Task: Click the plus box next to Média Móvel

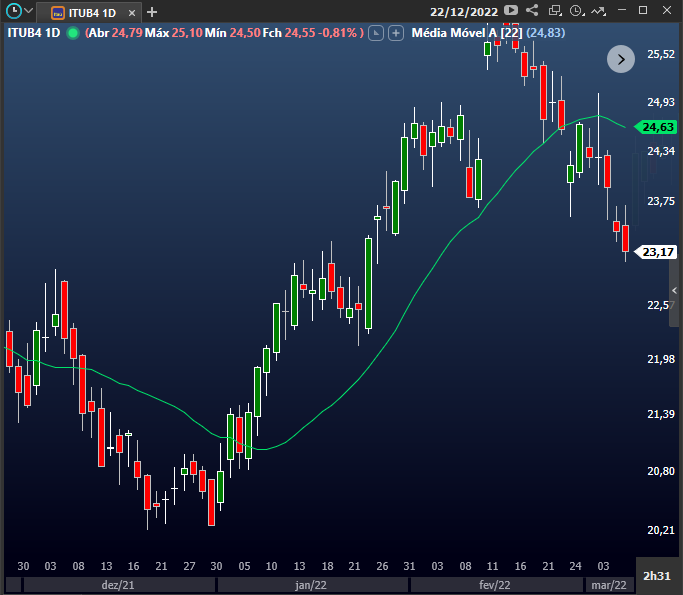Action: coord(396,33)
